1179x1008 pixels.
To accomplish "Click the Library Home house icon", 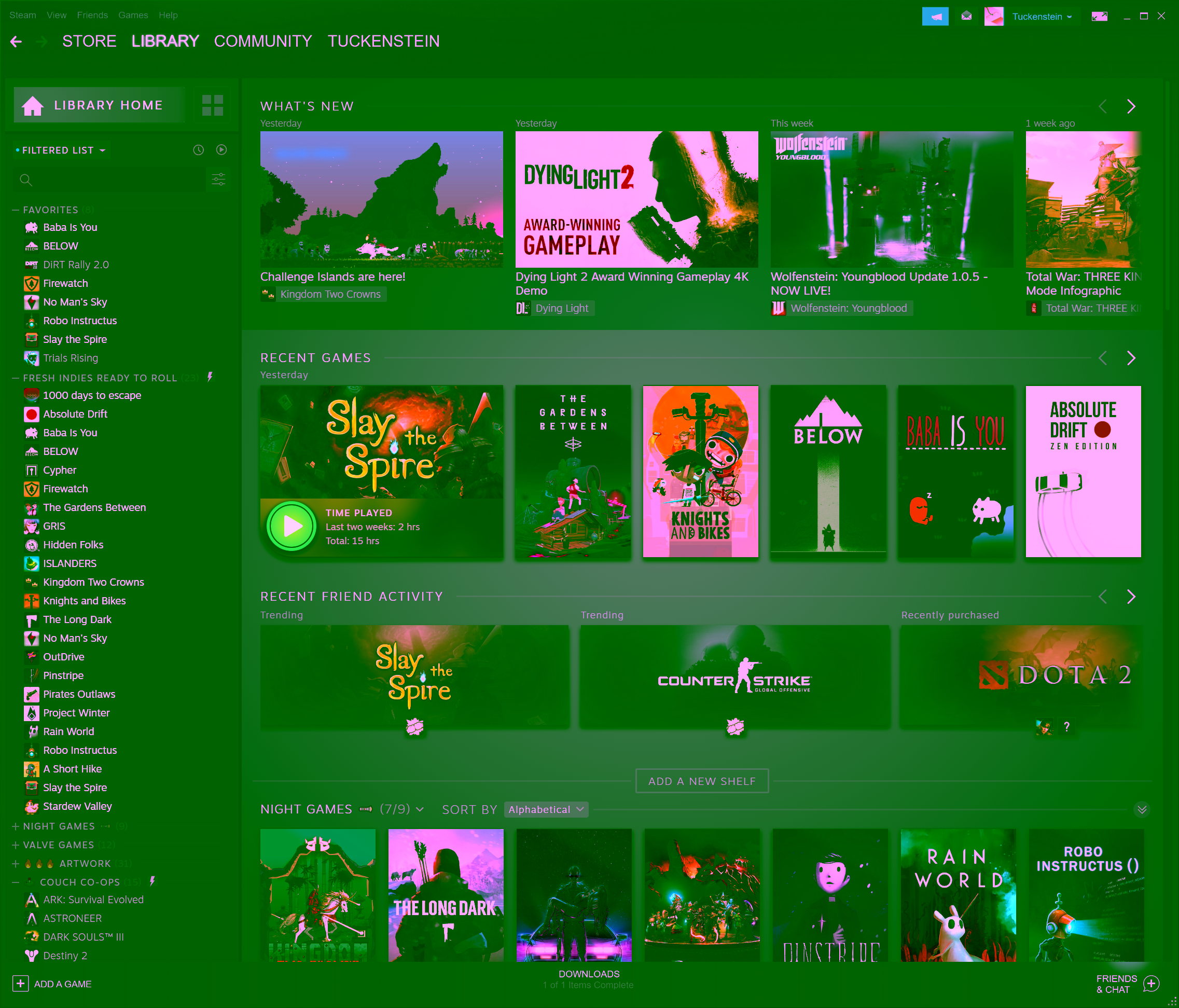I will 33,105.
